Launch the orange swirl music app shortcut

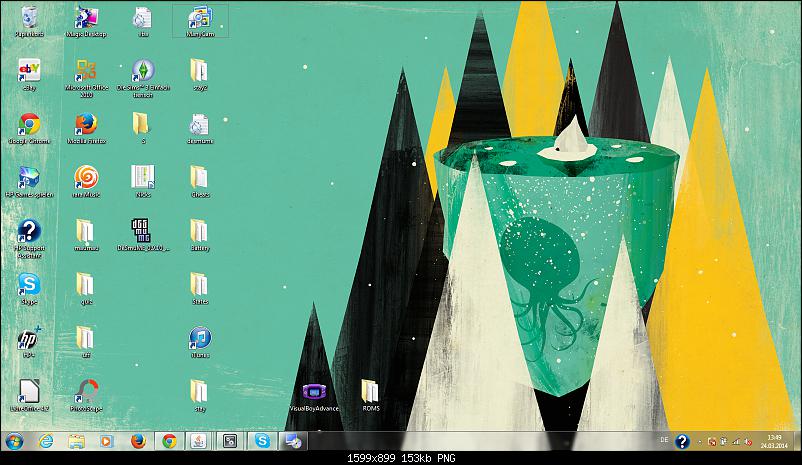86,182
